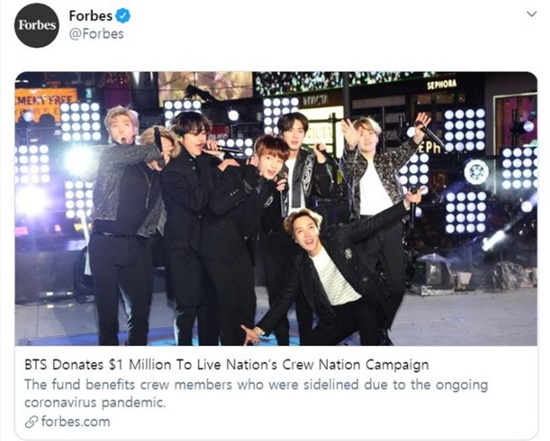Click the word 'BTS' in the headline
The width and height of the screenshot is (550, 441).
[x=36, y=365]
